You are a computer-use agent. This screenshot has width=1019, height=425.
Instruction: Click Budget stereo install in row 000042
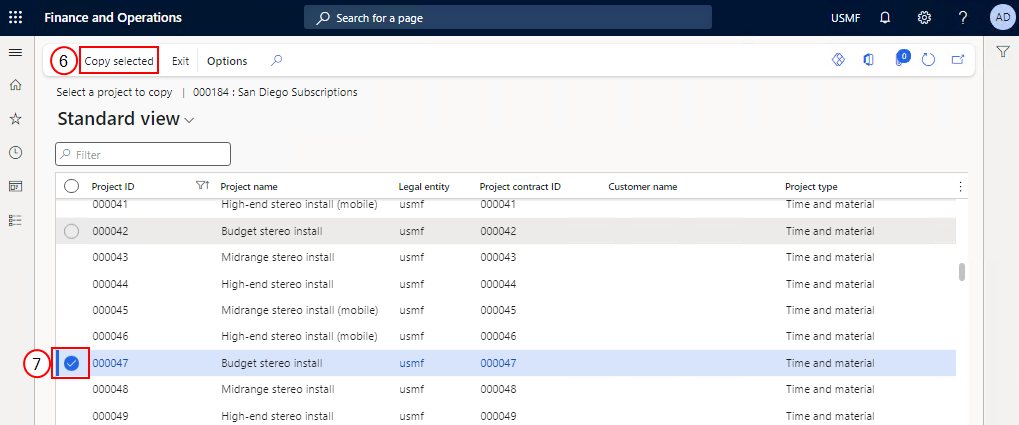272,231
